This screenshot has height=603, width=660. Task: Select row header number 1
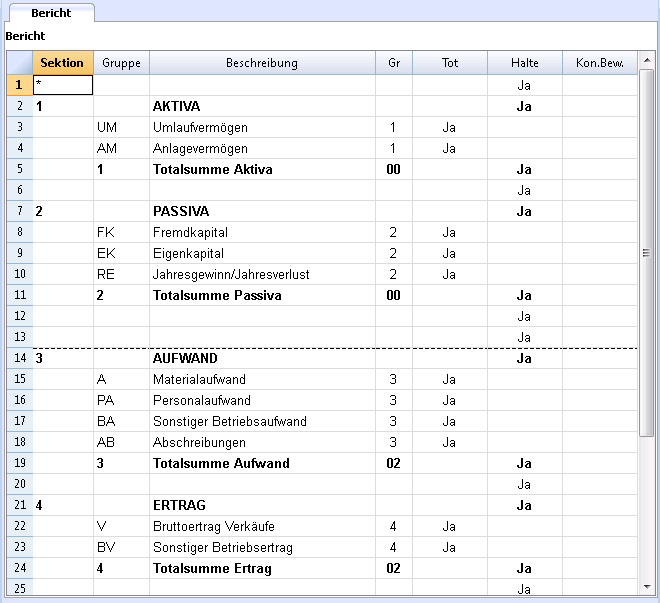pyautogui.click(x=19, y=85)
